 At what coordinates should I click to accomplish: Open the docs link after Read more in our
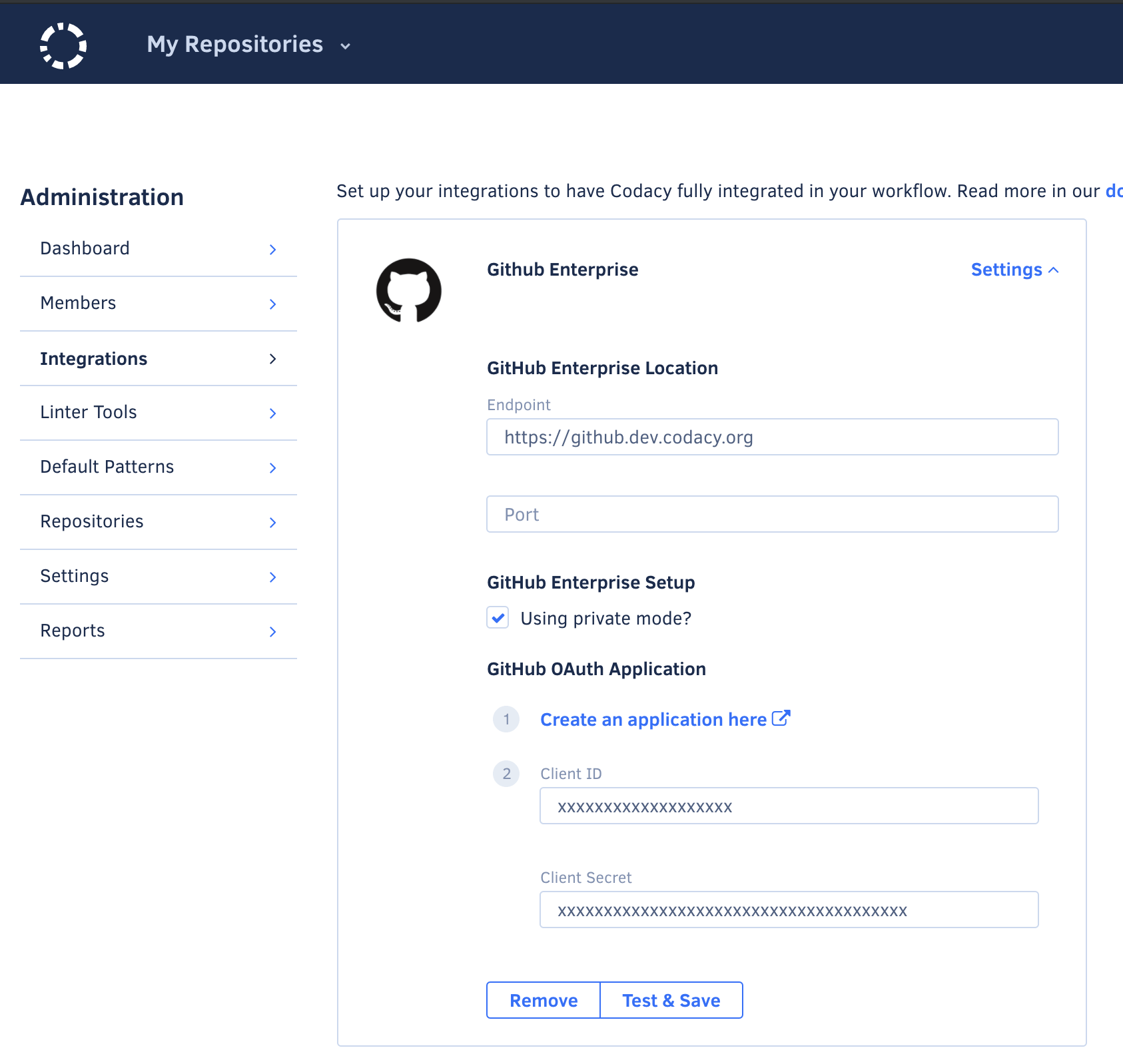pyautogui.click(x=1114, y=191)
